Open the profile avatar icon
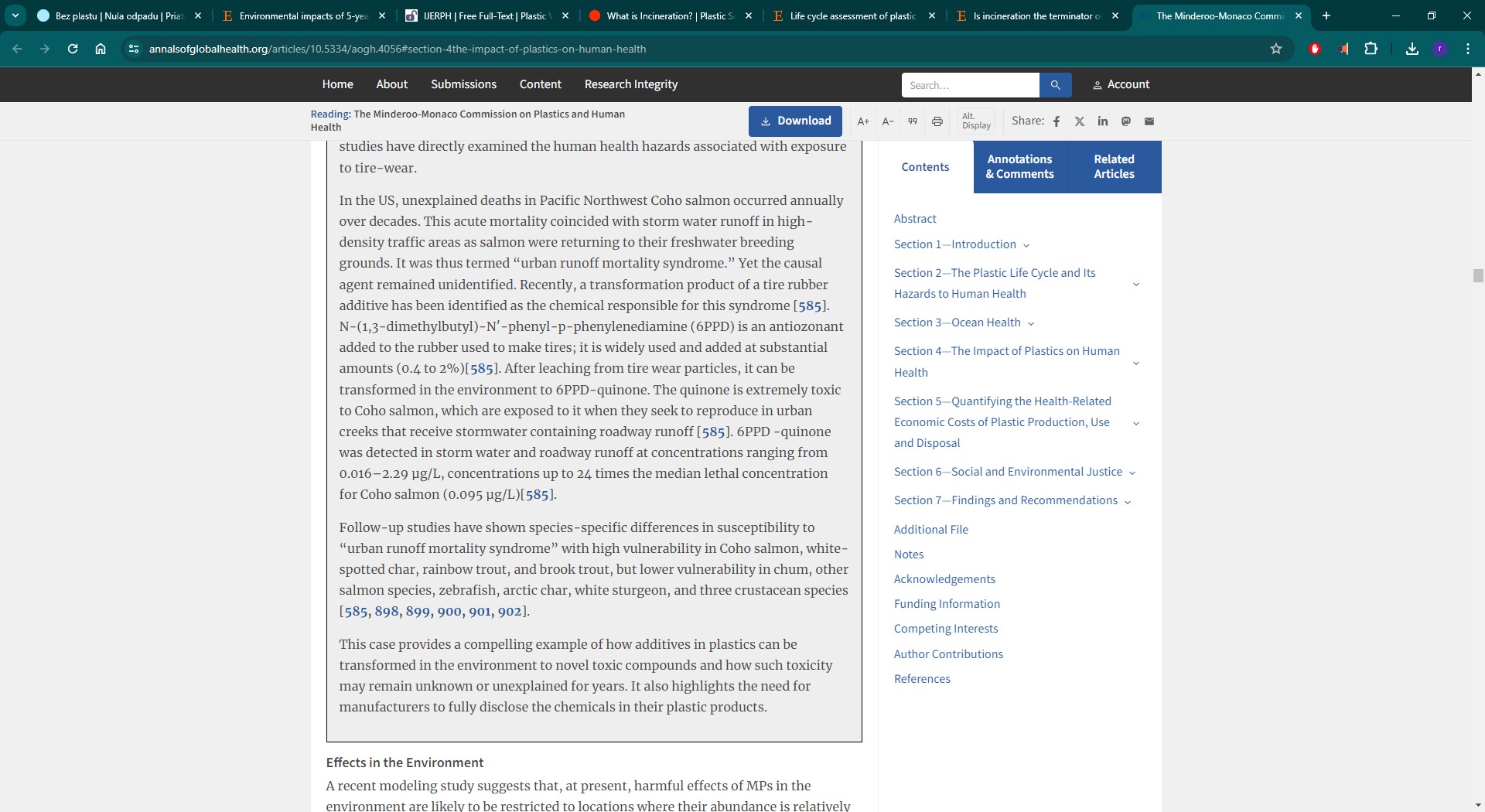This screenshot has width=1485, height=812. (1440, 49)
